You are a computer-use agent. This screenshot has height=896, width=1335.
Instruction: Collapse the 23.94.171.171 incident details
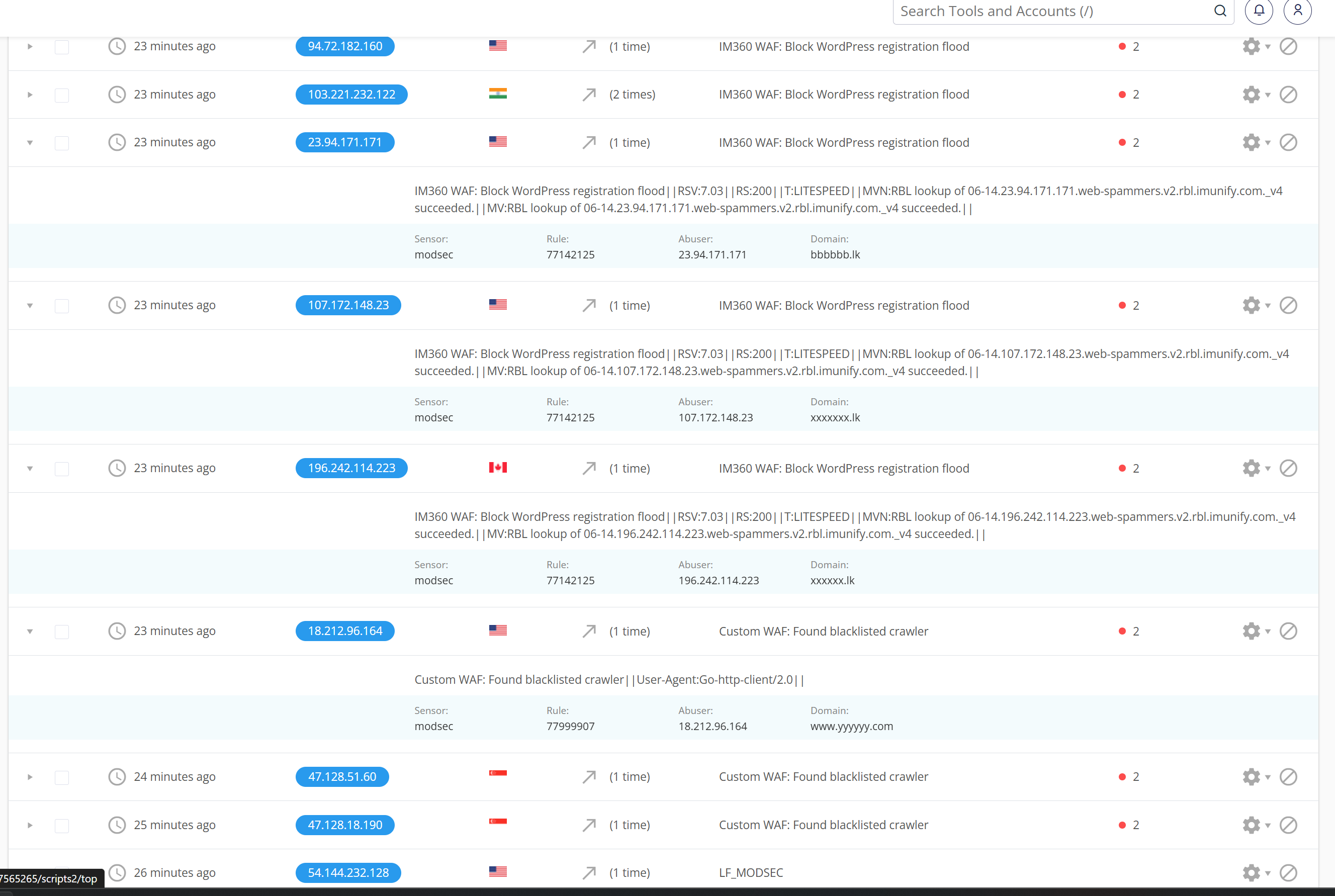coord(30,143)
